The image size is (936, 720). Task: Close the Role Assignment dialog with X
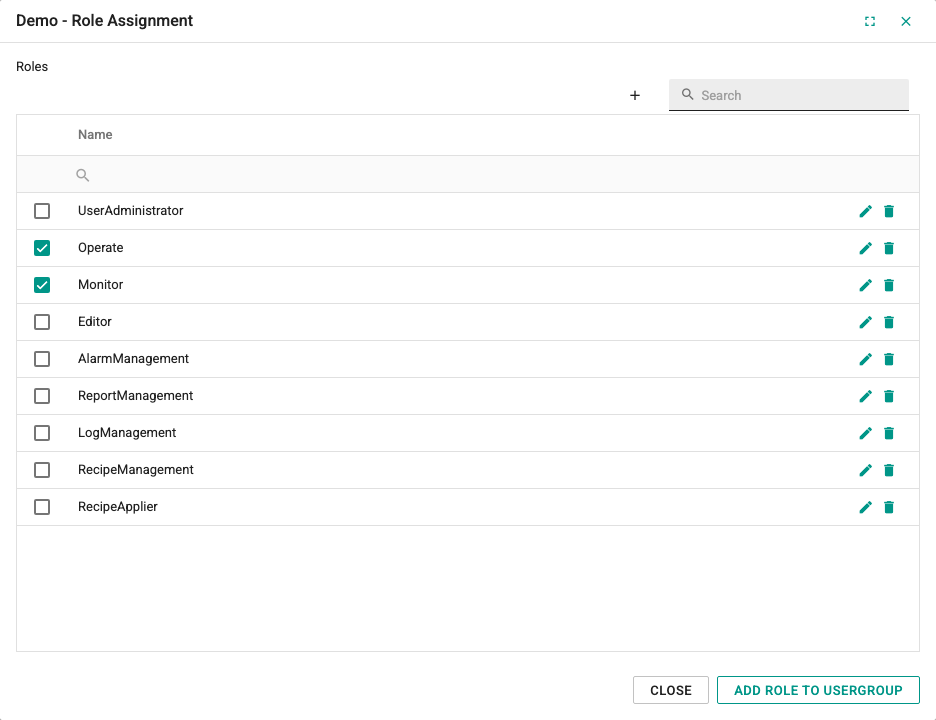[x=906, y=21]
